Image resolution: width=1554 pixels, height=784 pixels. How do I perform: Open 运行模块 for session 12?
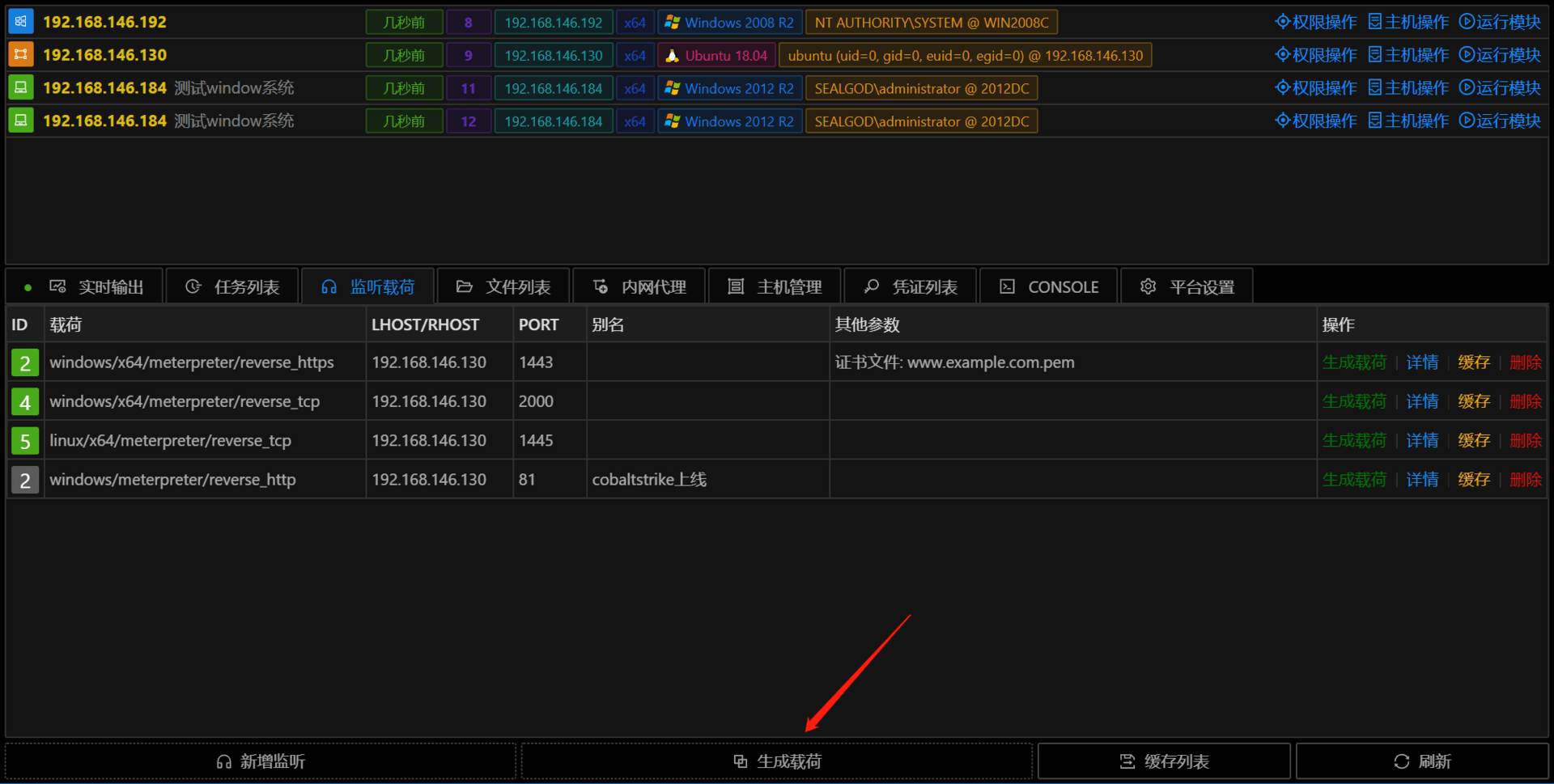click(1500, 121)
